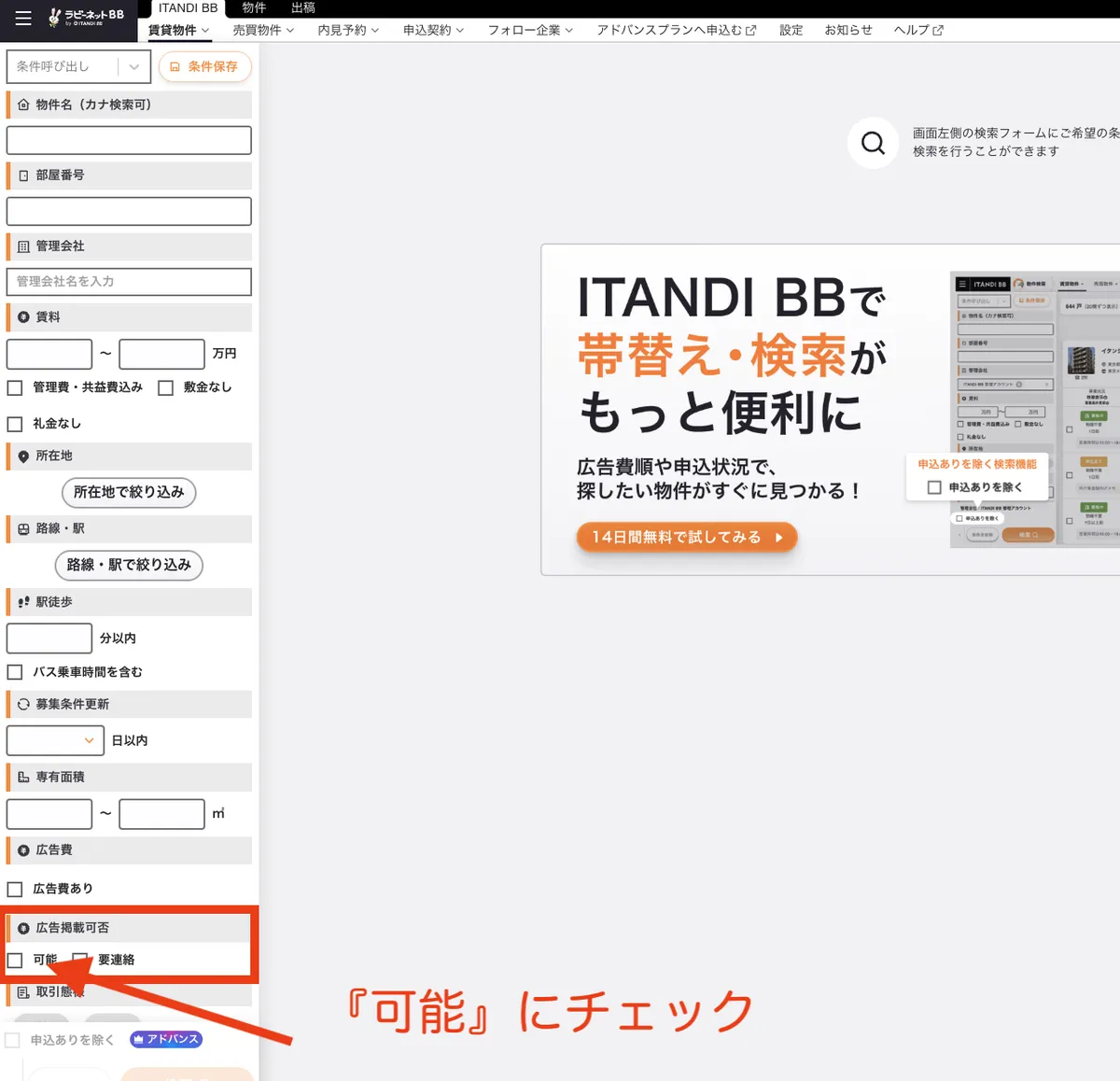
Task: Click the 物件名 text input
Action: coord(129,140)
